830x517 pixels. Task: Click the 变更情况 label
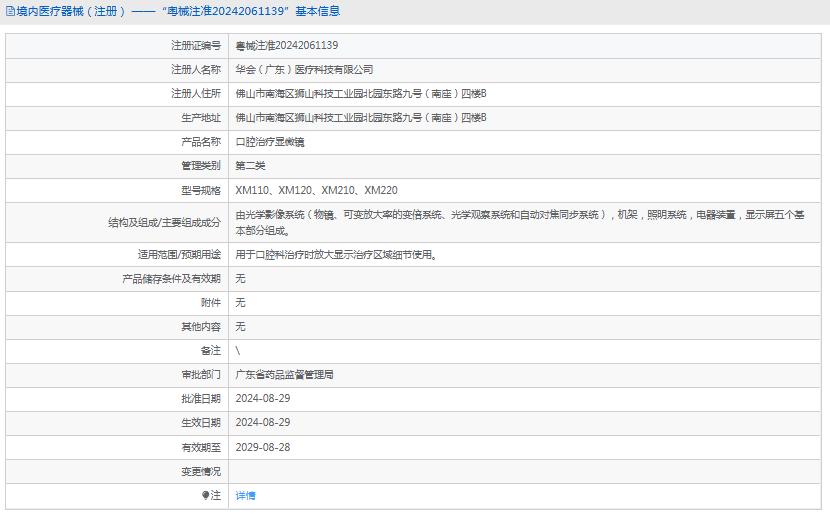[201, 471]
